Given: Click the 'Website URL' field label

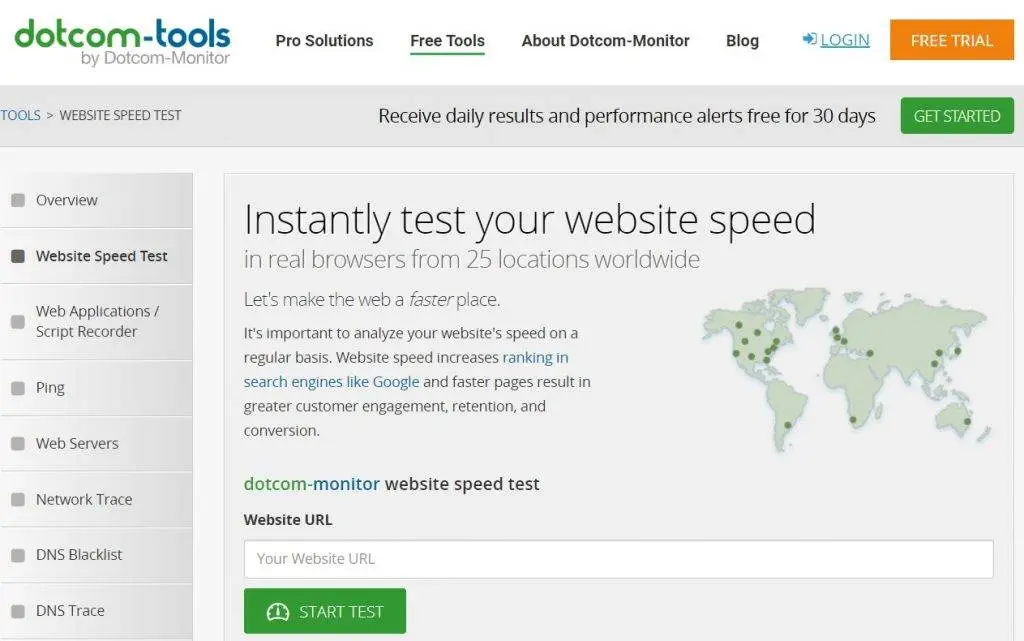Looking at the screenshot, I should point(288,520).
